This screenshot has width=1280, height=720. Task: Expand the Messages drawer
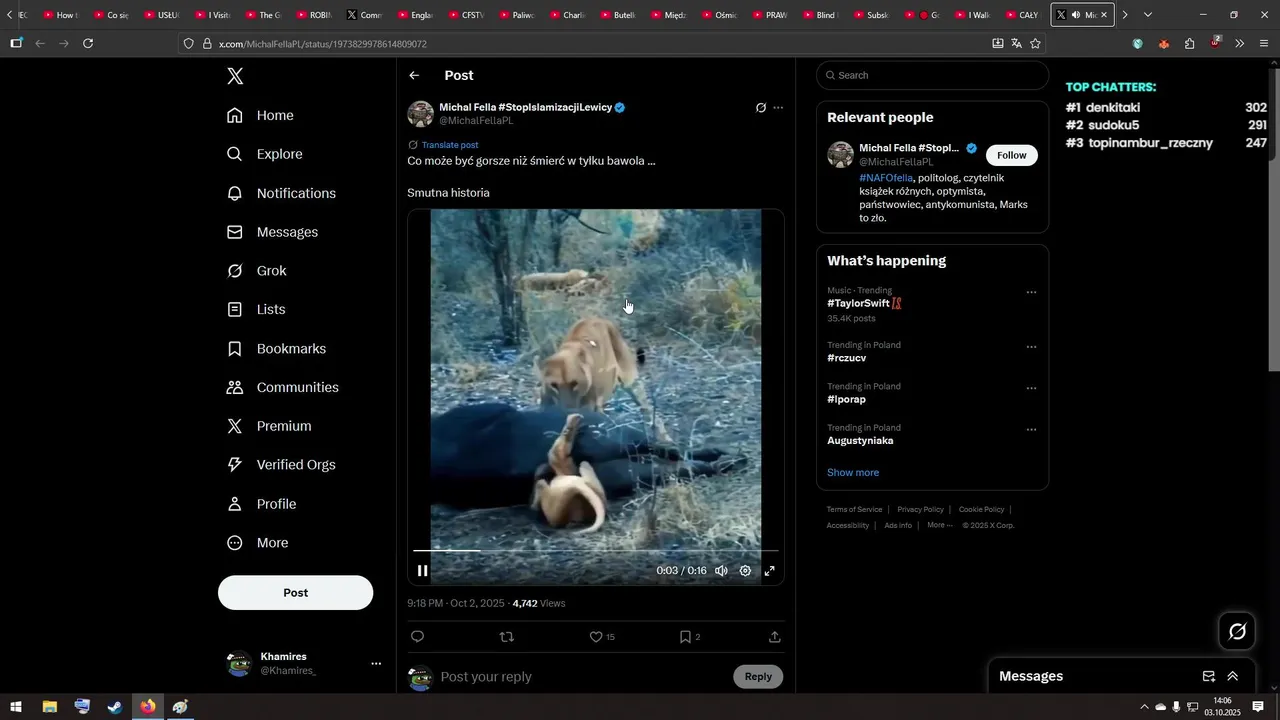(1233, 677)
